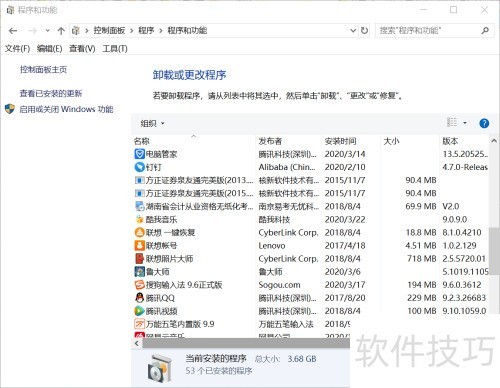
Task: Click the Sogou.com publisher cell
Action: coord(279,285)
